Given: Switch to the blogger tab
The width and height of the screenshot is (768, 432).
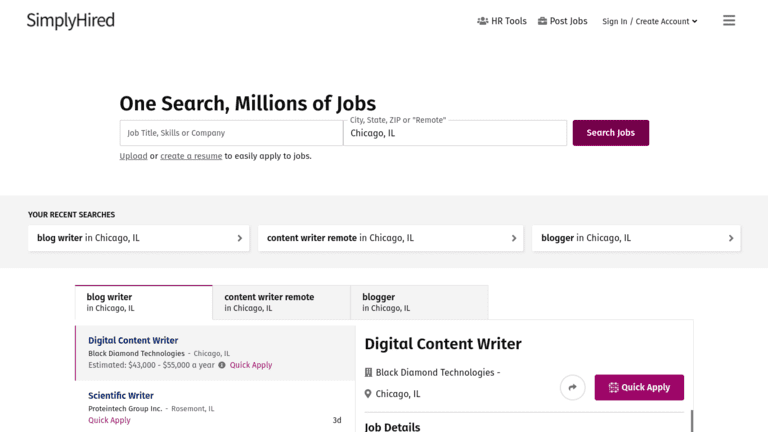Looking at the screenshot, I should (419, 302).
